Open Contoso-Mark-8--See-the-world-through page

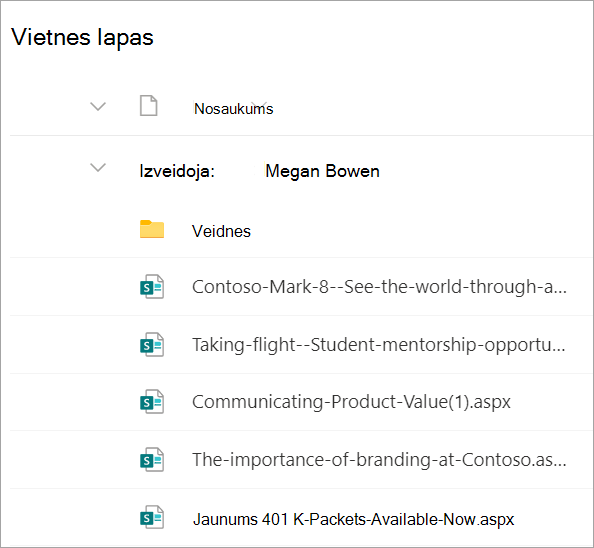click(x=379, y=287)
